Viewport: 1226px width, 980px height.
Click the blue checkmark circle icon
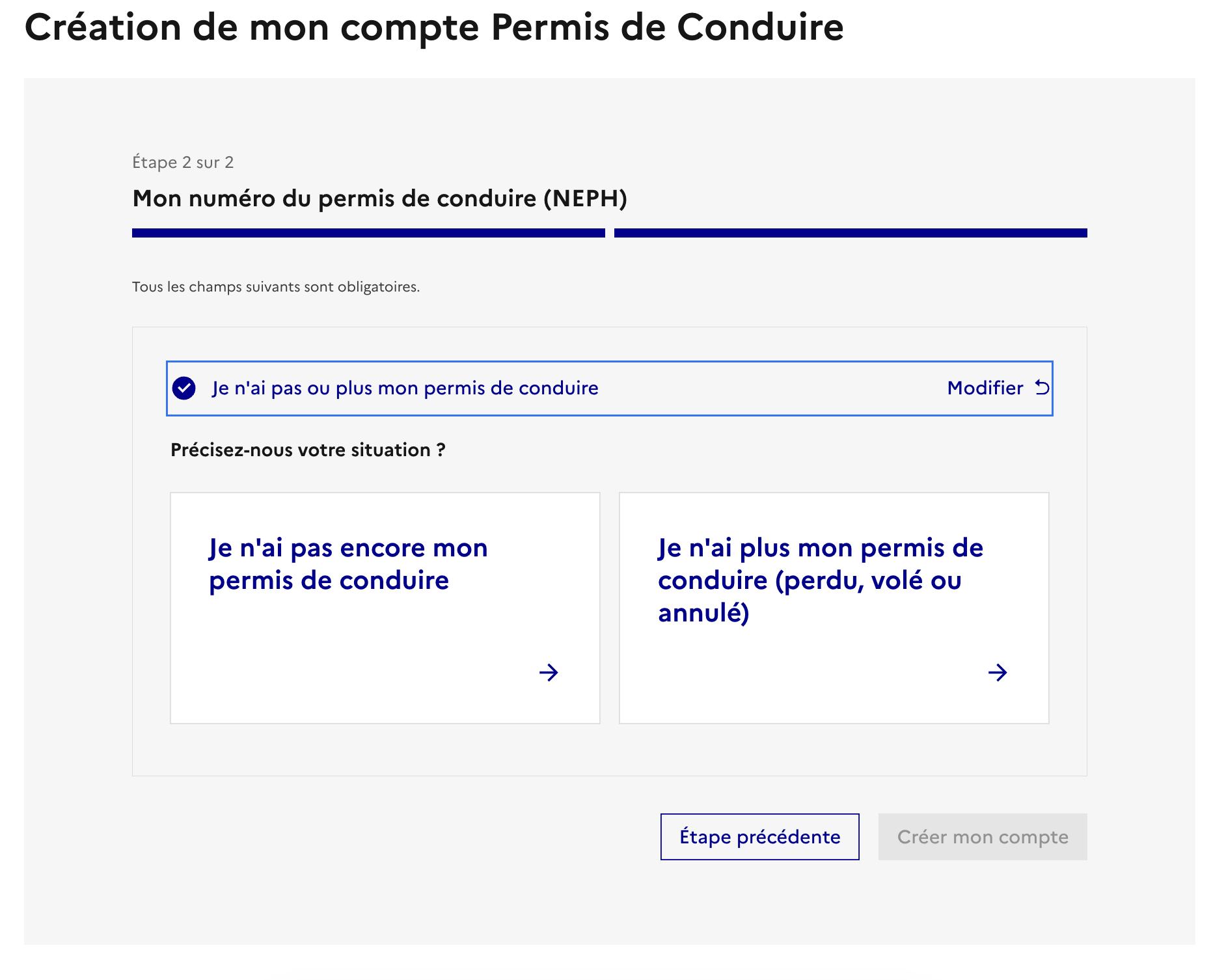click(185, 387)
